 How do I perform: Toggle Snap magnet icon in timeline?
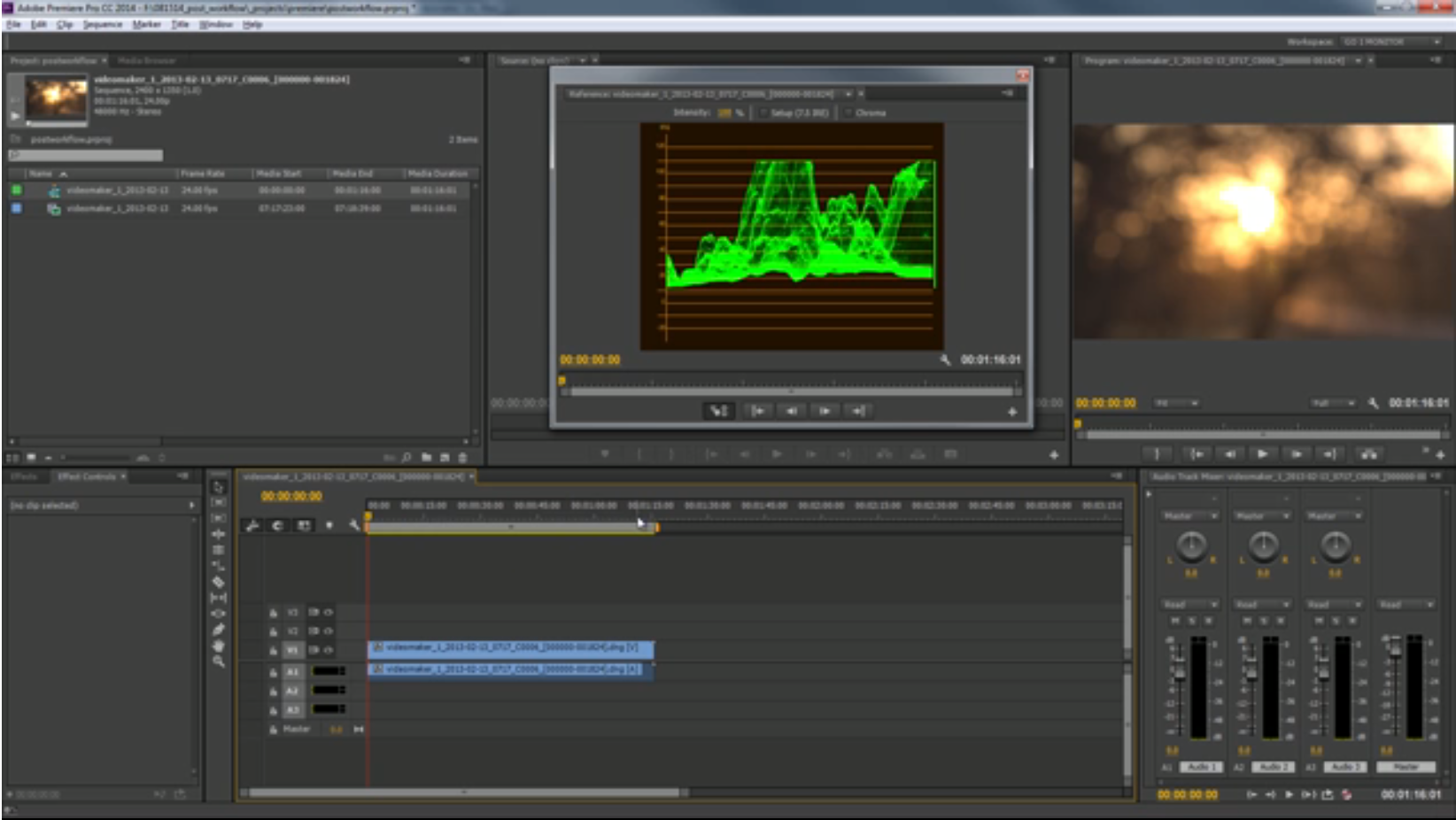point(277,525)
